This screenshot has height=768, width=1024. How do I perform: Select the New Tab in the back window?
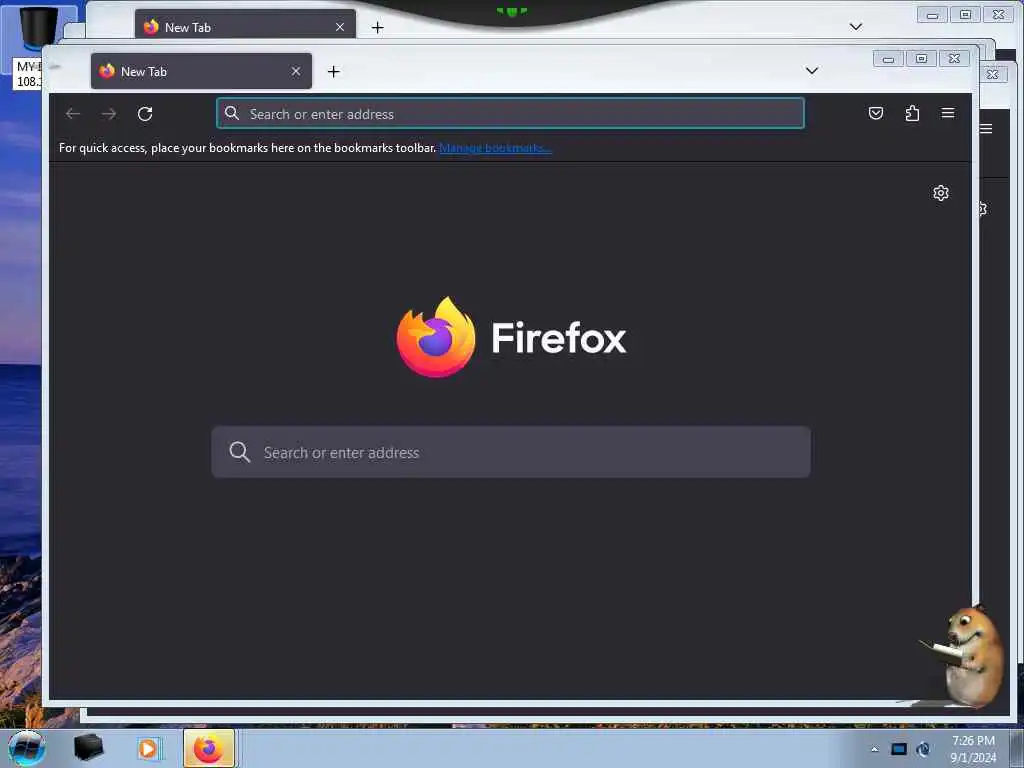pyautogui.click(x=245, y=26)
